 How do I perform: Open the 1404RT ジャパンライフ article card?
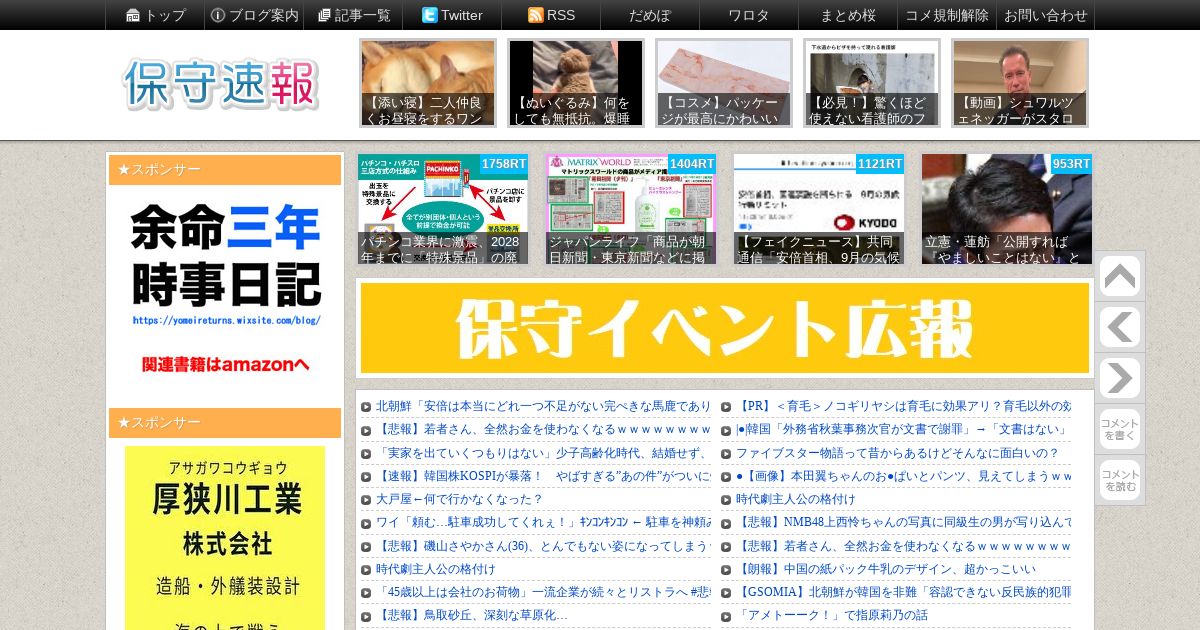click(631, 209)
